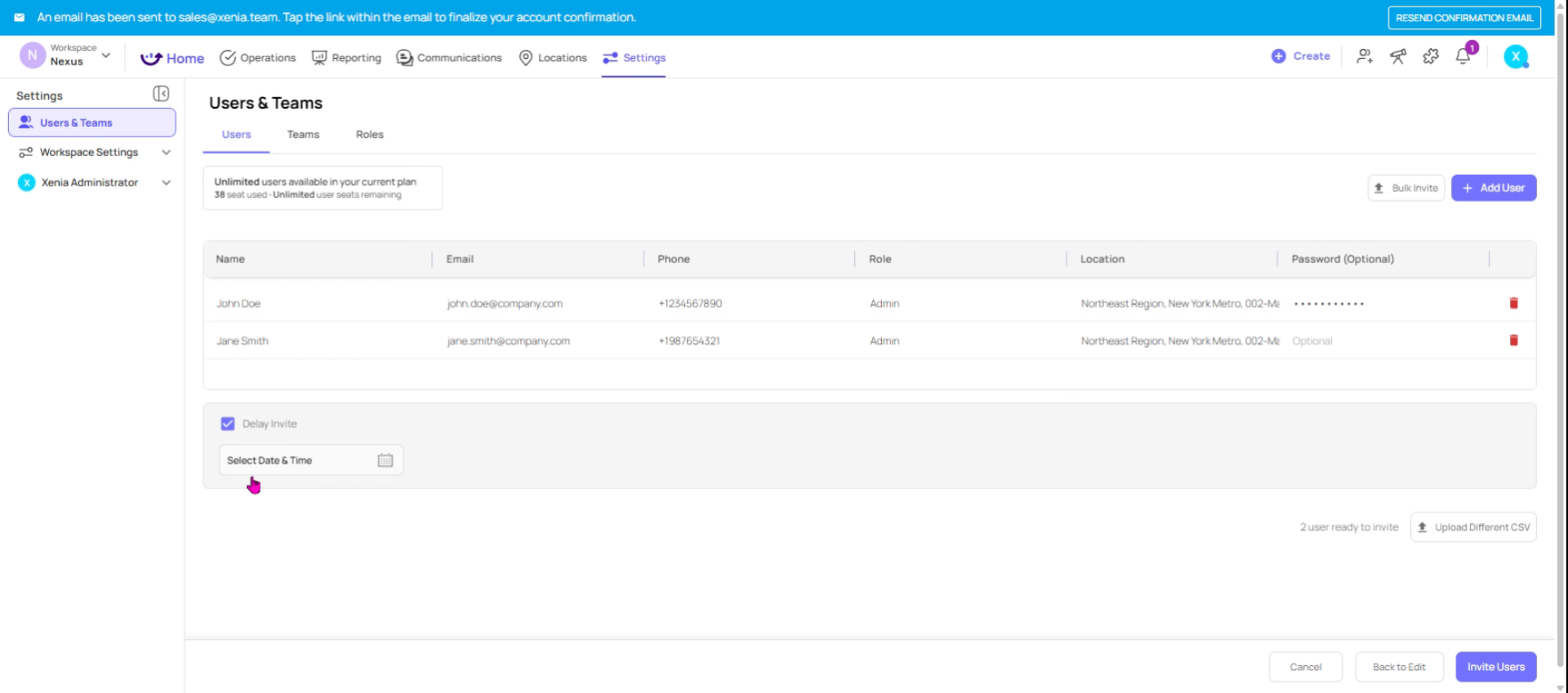Click Jane Smith's Optional password field

1312,341
